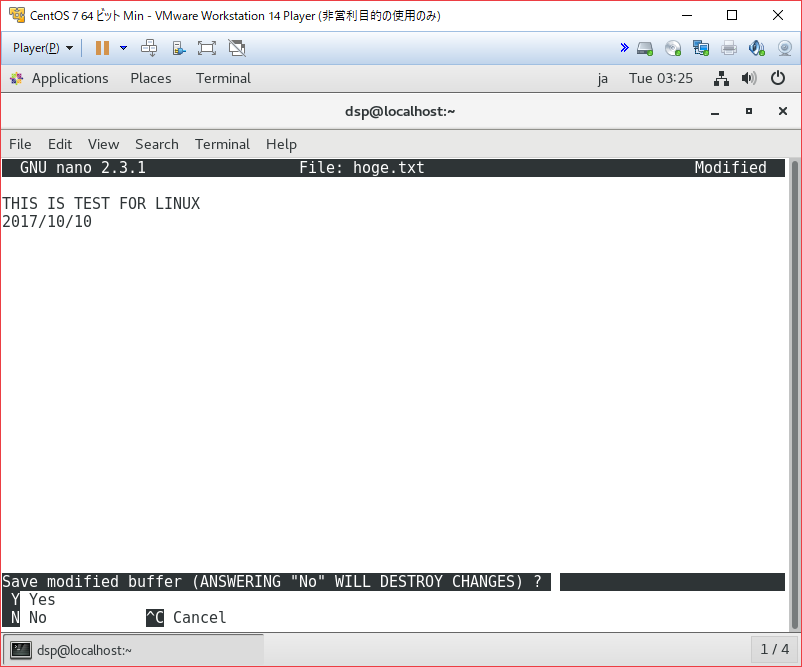This screenshot has height=667, width=802.
Task: Click the '2017/10/10' text line
Action: click(x=47, y=221)
